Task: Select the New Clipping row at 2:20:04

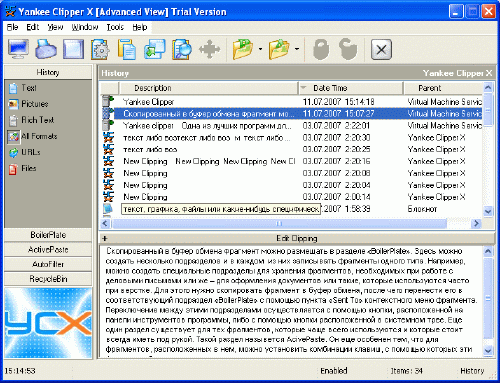Action: coord(292,185)
